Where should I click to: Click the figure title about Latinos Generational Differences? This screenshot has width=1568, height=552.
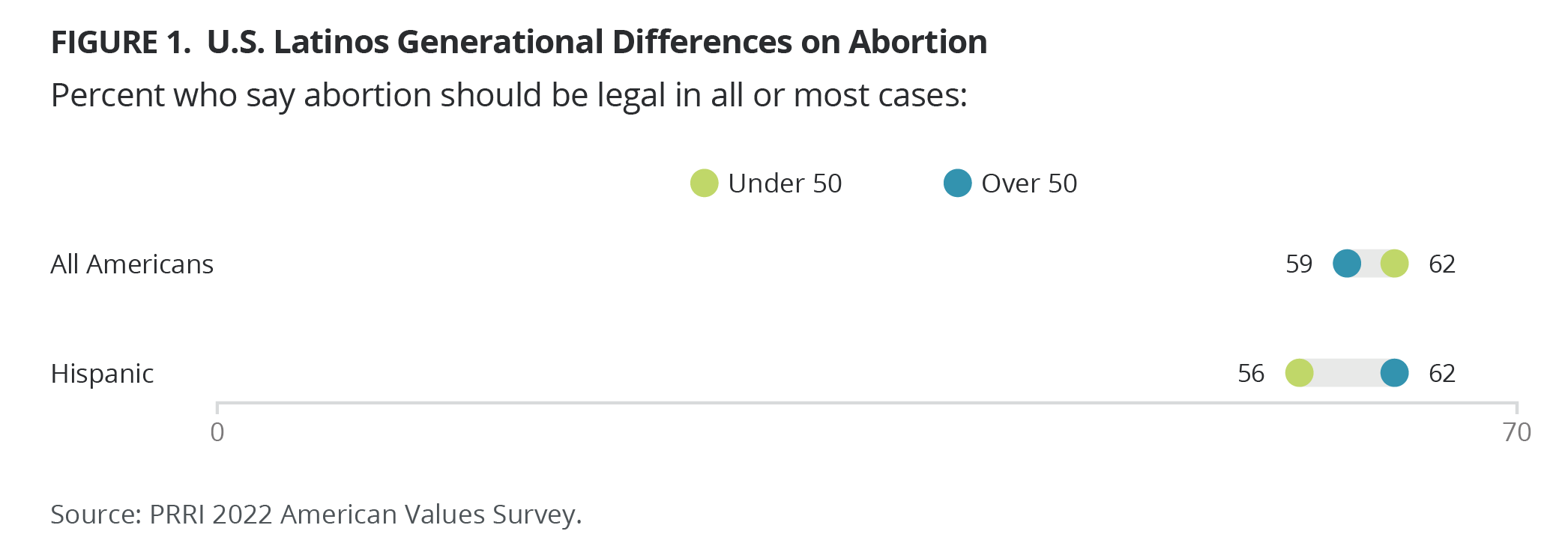click(519, 42)
